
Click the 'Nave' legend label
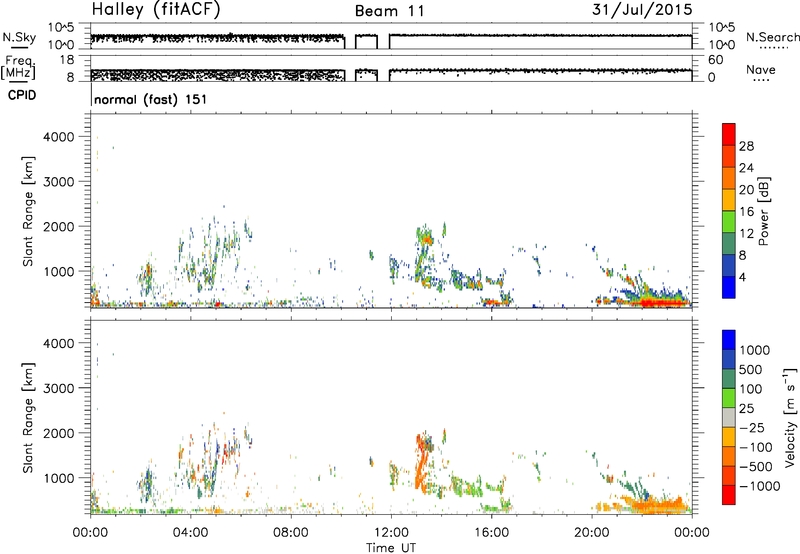(x=761, y=69)
